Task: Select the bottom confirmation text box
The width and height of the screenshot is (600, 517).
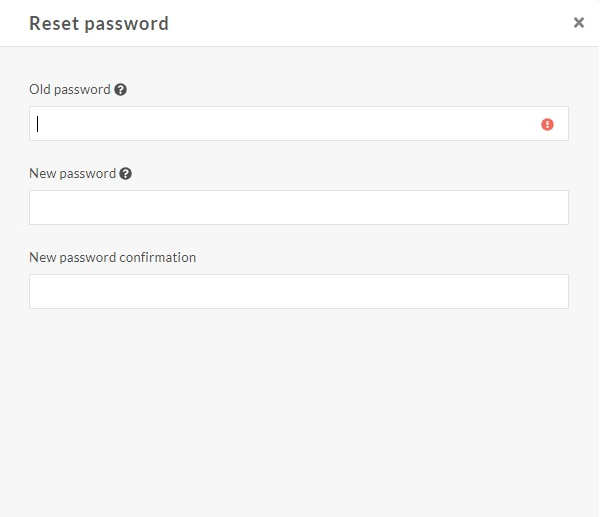Action: point(299,291)
